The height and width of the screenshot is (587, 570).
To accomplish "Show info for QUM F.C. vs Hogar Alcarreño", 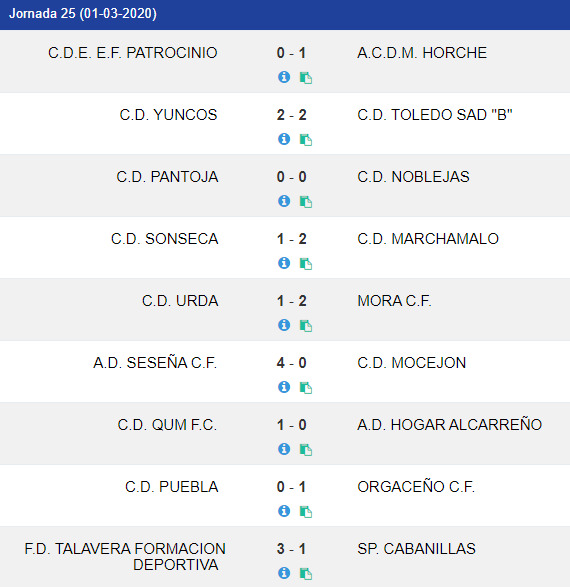I will (284, 449).
